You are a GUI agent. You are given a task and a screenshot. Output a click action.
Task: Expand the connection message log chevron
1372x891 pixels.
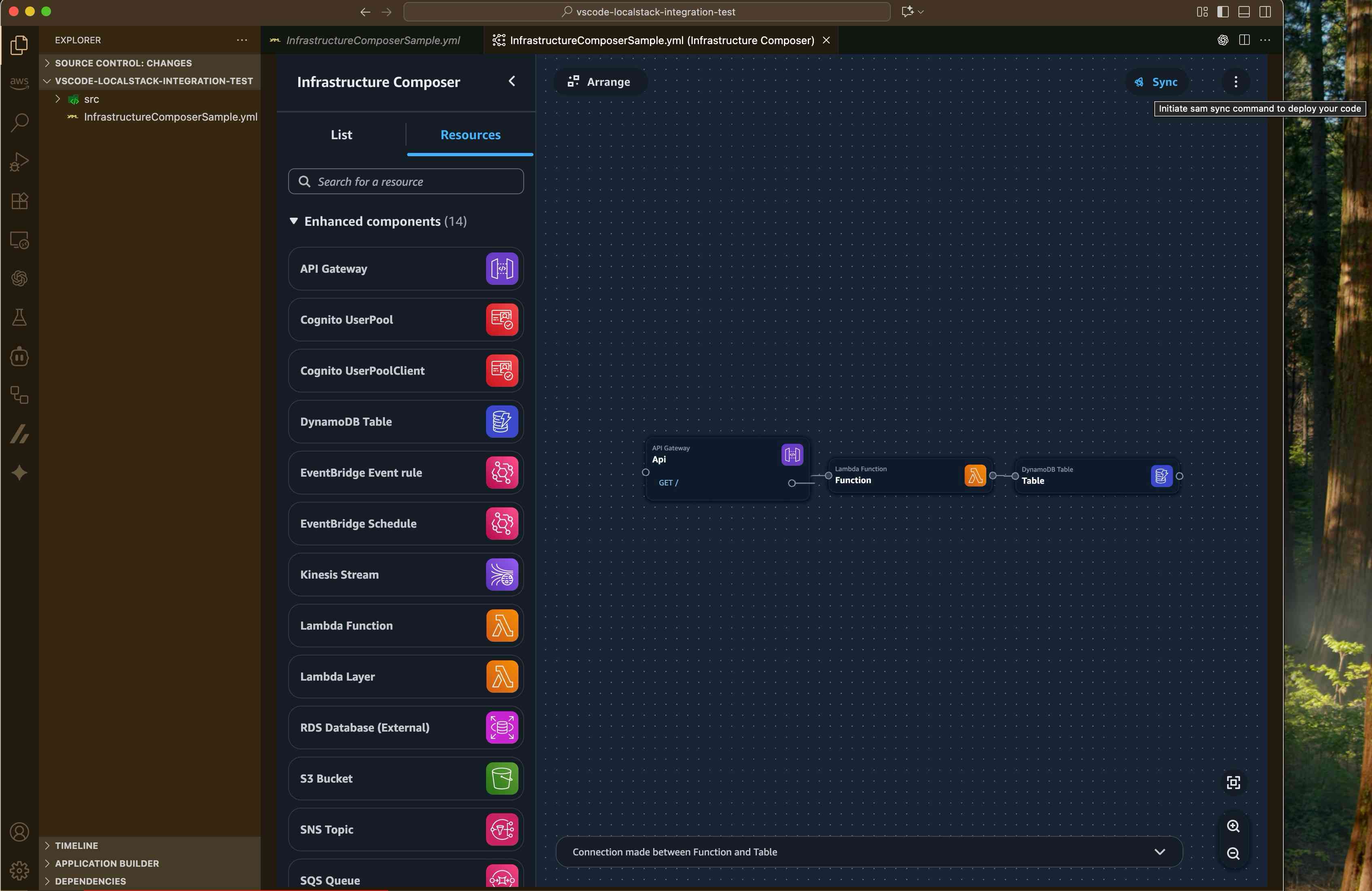[x=1159, y=852]
